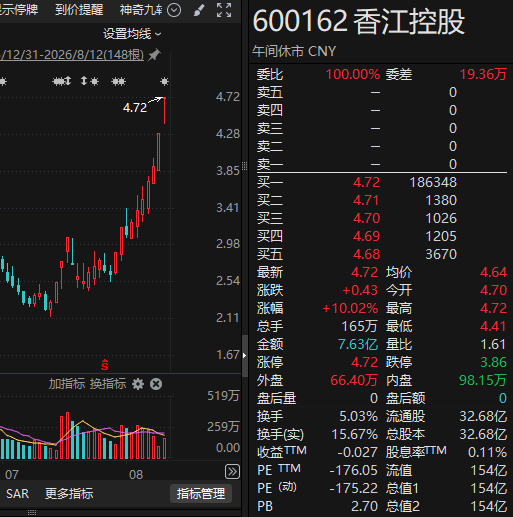The image size is (513, 517).
Task: Click 买三 bid price 4.70
Action: 367,218
